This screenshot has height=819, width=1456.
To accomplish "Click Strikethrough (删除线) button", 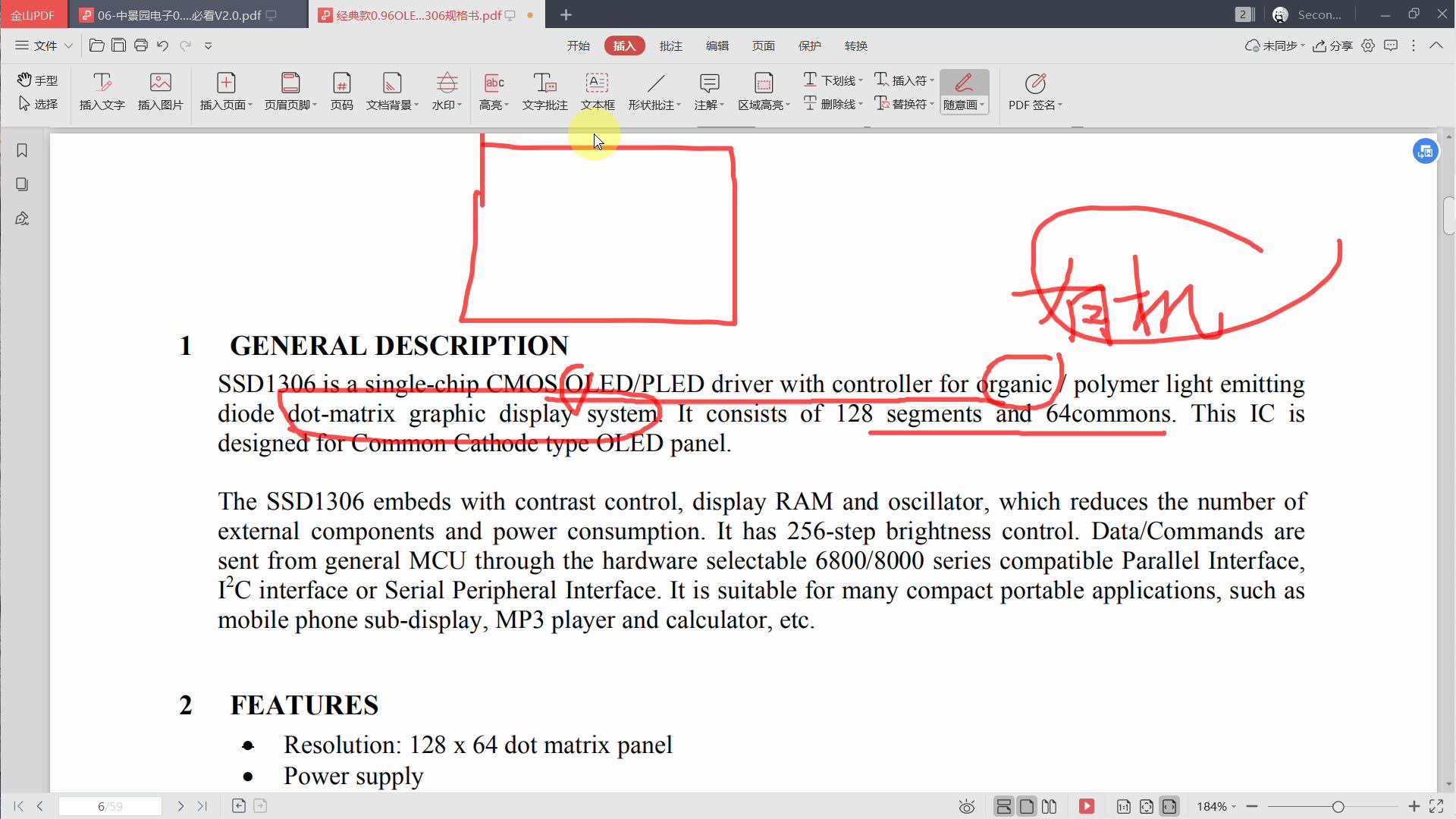I will coord(833,104).
